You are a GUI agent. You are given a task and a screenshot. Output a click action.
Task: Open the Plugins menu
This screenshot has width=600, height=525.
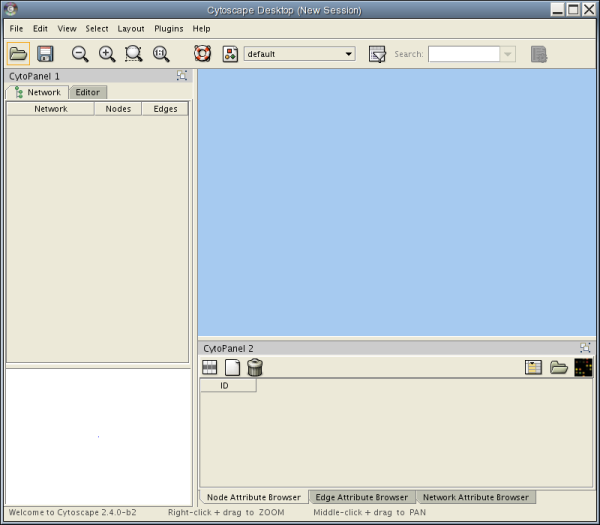pyautogui.click(x=168, y=29)
